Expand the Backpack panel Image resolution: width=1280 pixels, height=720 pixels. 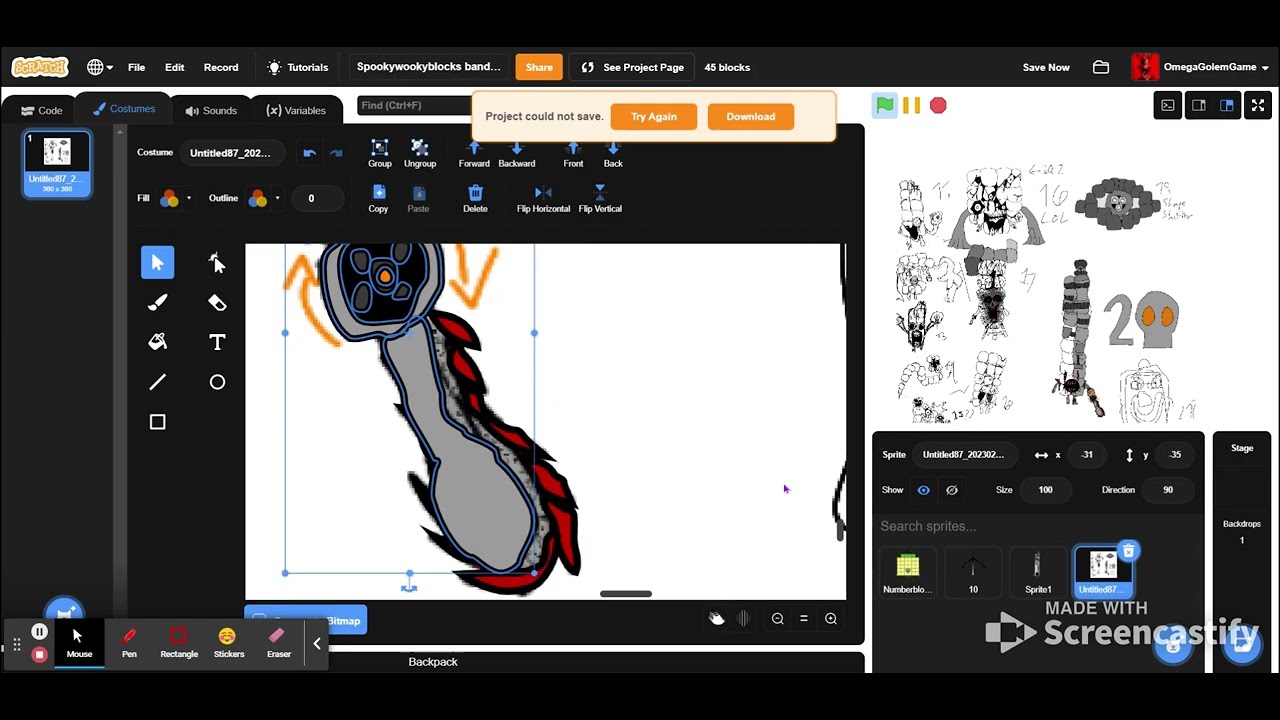(432, 662)
